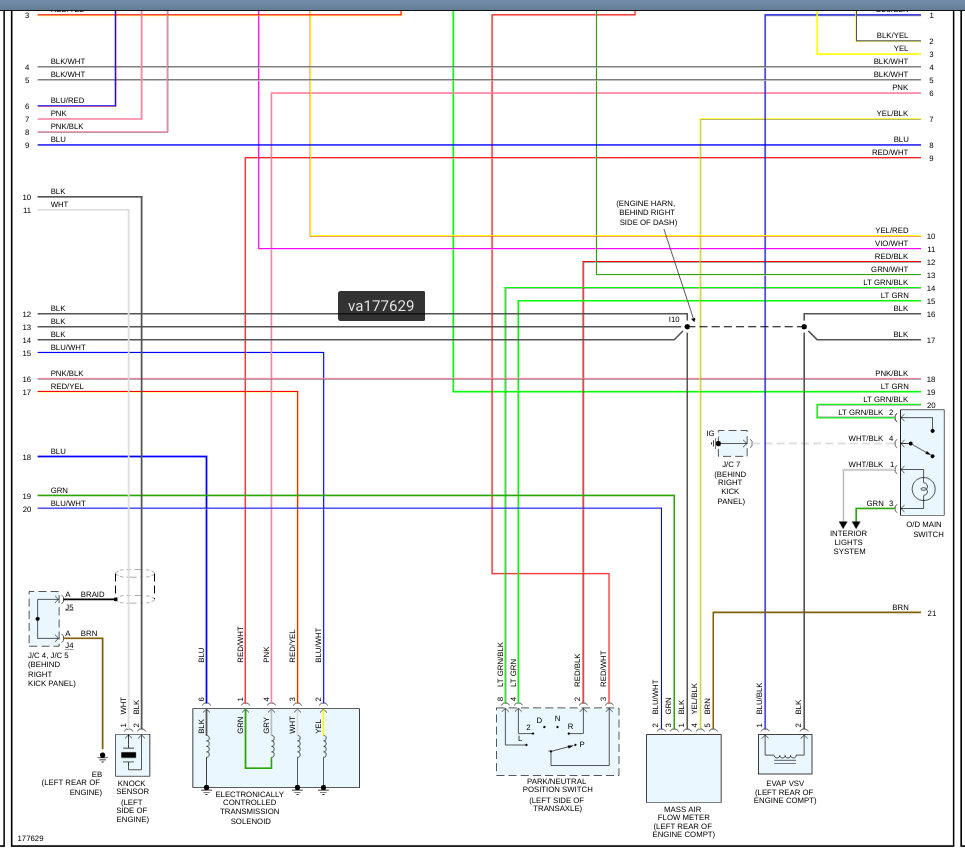This screenshot has height=850, width=965.
Task: Select the O/D main switch symbol
Action: pyautogui.click(x=922, y=463)
